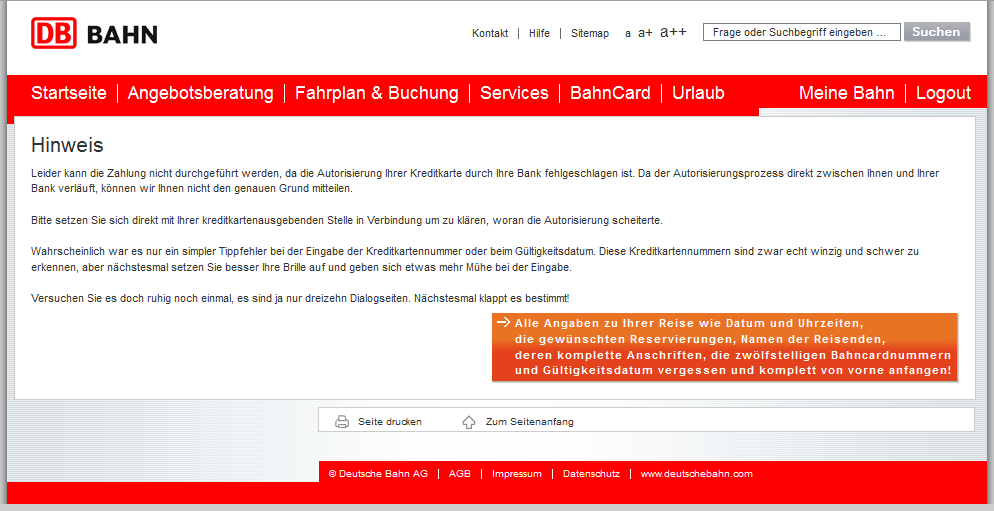
Task: Click the up-arrow page top icon
Action: click(x=469, y=422)
